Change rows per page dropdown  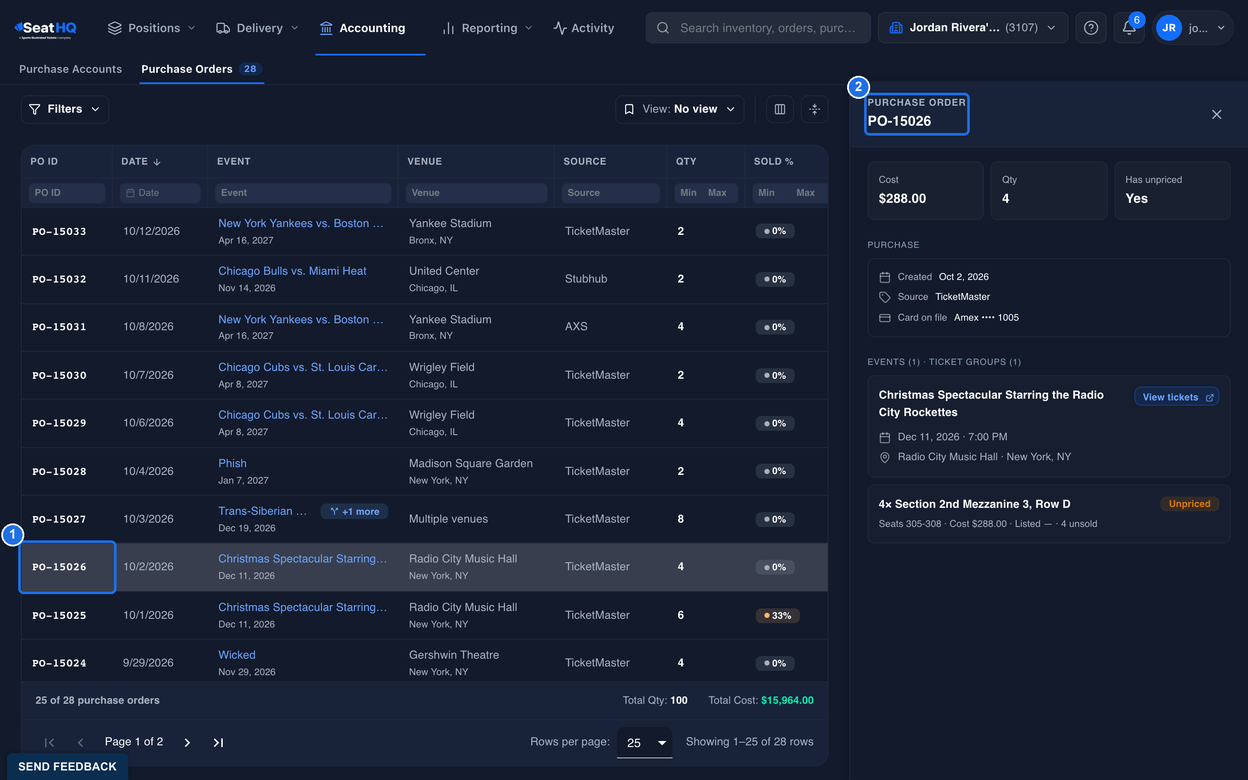[x=645, y=742]
